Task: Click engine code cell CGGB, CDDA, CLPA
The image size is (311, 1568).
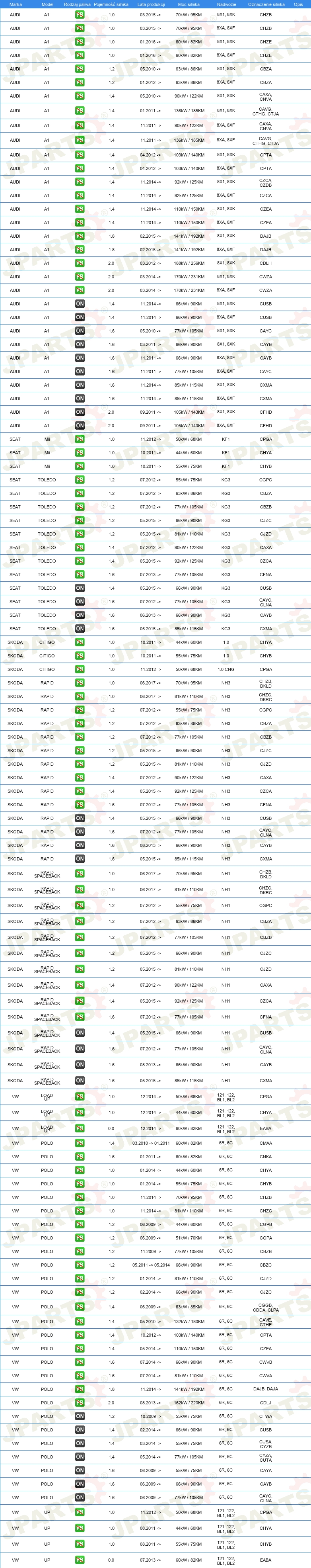Action: [265, 1307]
